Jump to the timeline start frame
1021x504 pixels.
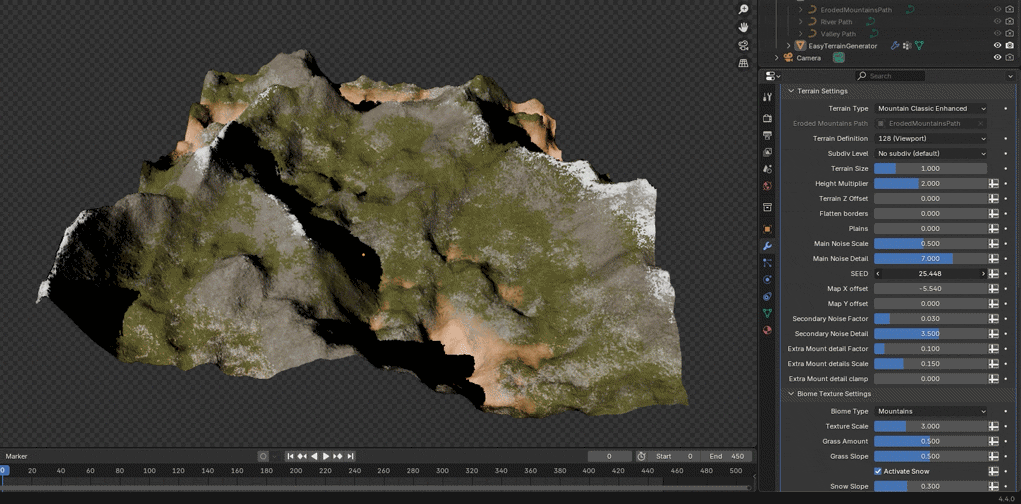pos(290,456)
